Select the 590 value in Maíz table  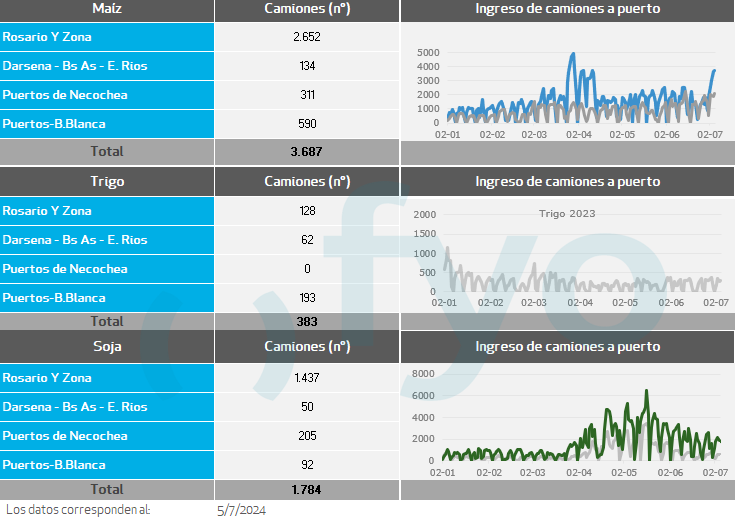[307, 124]
